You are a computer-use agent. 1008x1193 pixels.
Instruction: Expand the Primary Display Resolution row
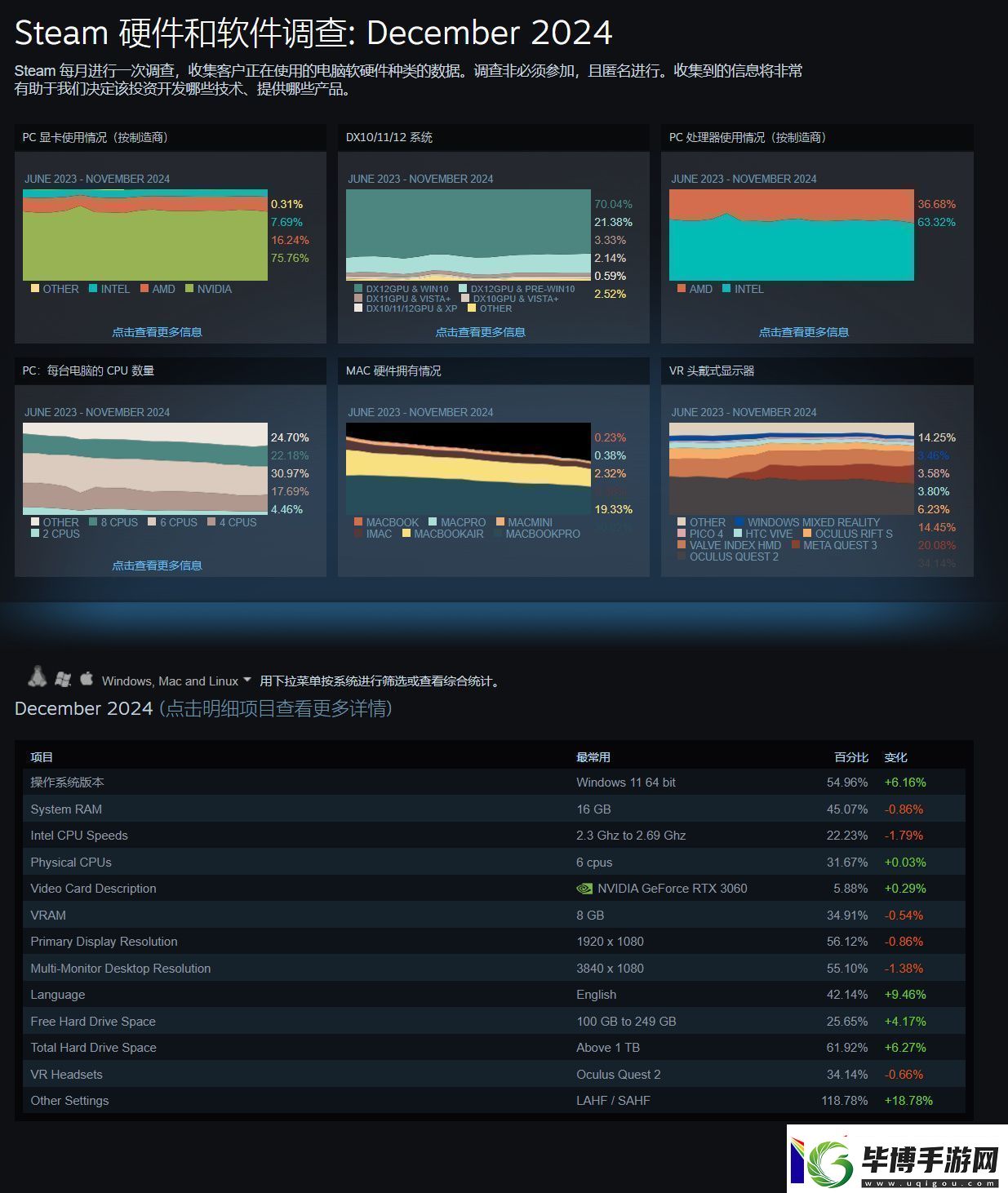pyautogui.click(x=494, y=942)
